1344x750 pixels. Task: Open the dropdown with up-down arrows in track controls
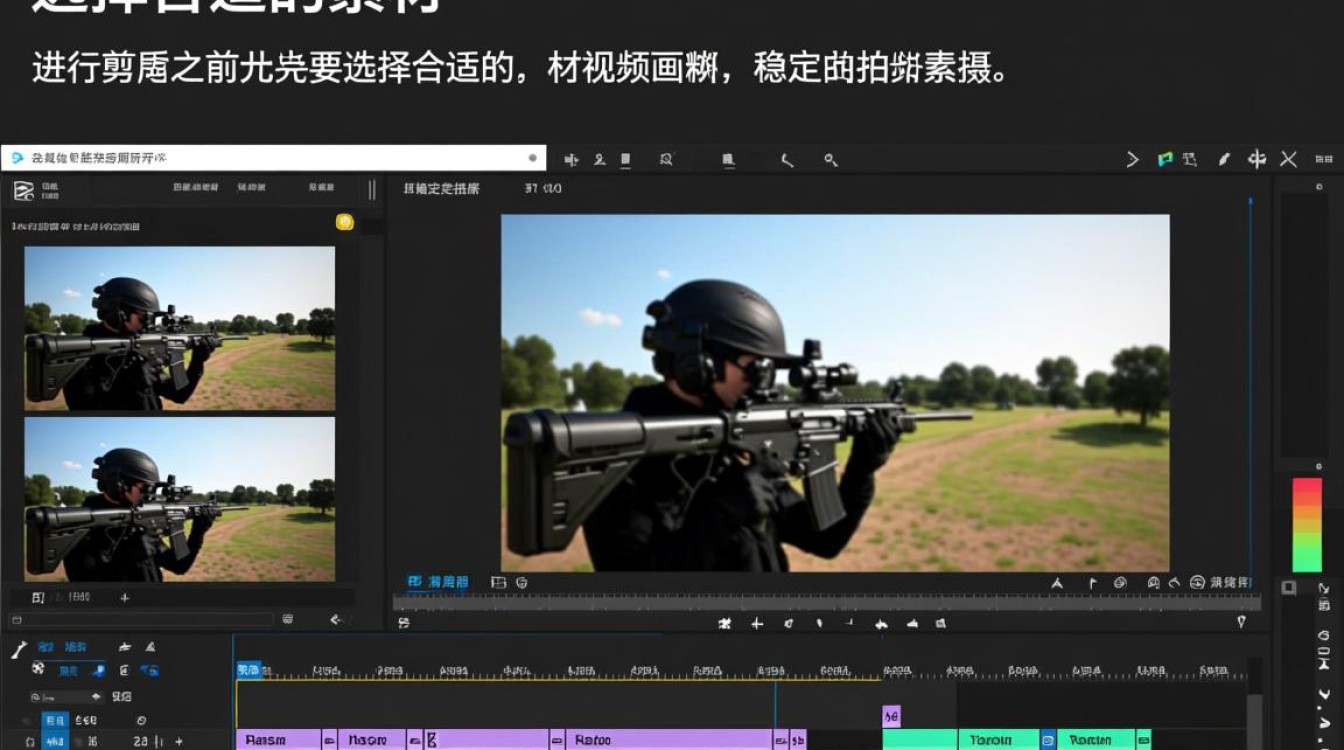point(66,697)
